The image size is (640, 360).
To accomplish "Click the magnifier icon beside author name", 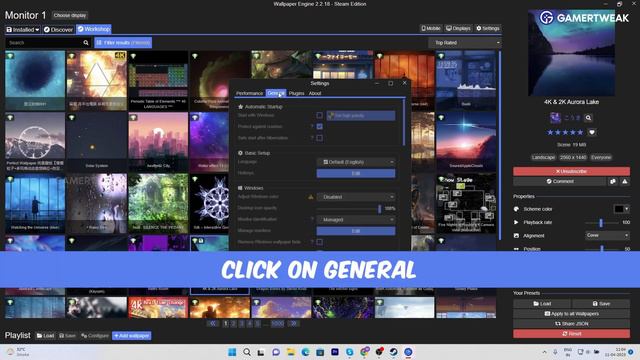I will click(x=588, y=118).
